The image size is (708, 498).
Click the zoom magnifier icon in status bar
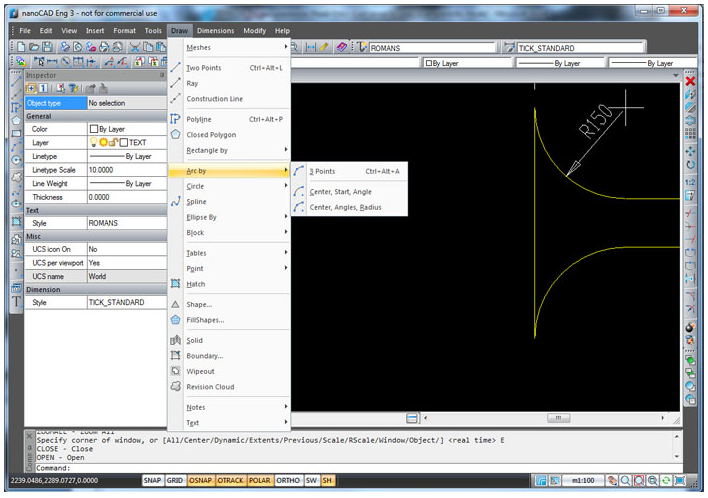[x=625, y=480]
